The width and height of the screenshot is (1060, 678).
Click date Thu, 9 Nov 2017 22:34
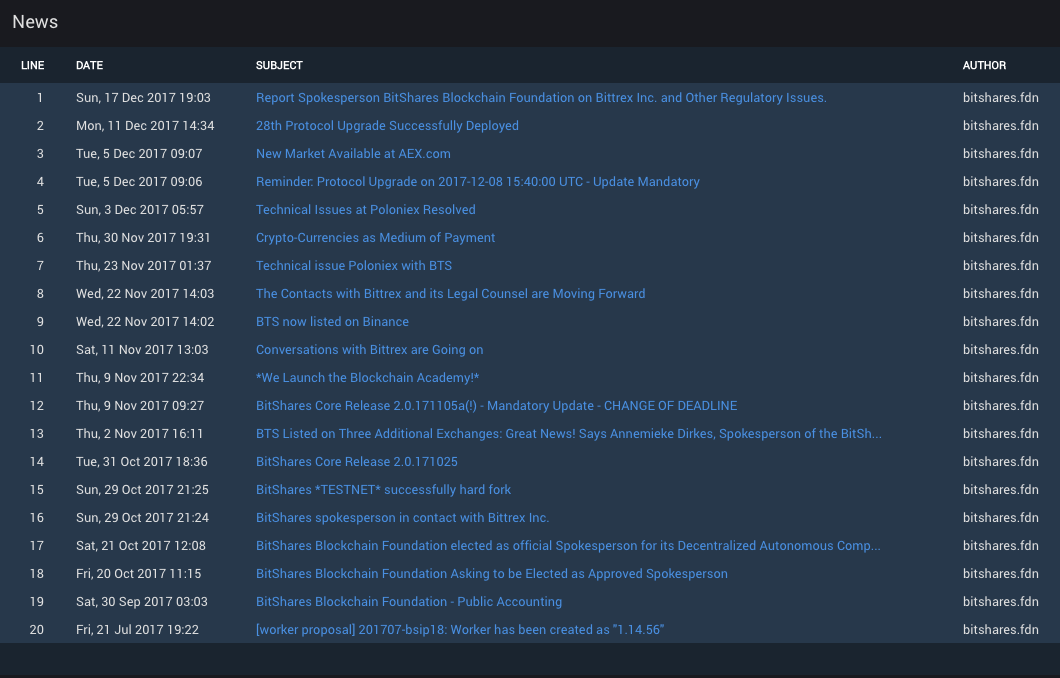[140, 378]
